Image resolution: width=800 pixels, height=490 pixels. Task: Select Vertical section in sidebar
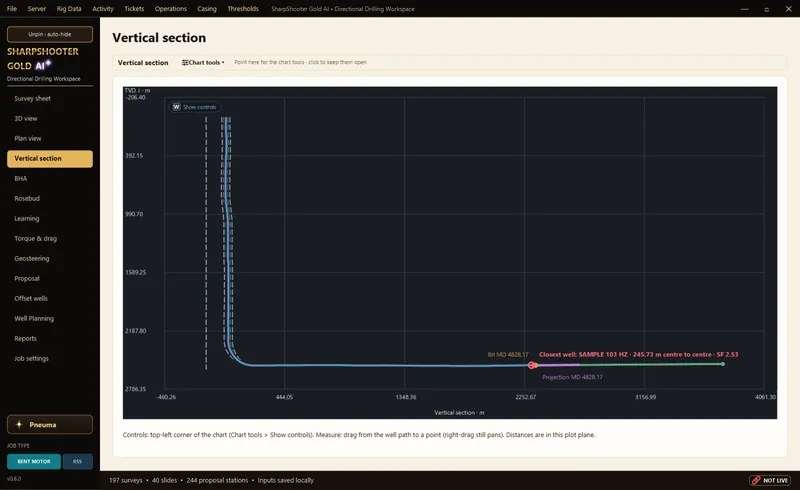[50, 159]
